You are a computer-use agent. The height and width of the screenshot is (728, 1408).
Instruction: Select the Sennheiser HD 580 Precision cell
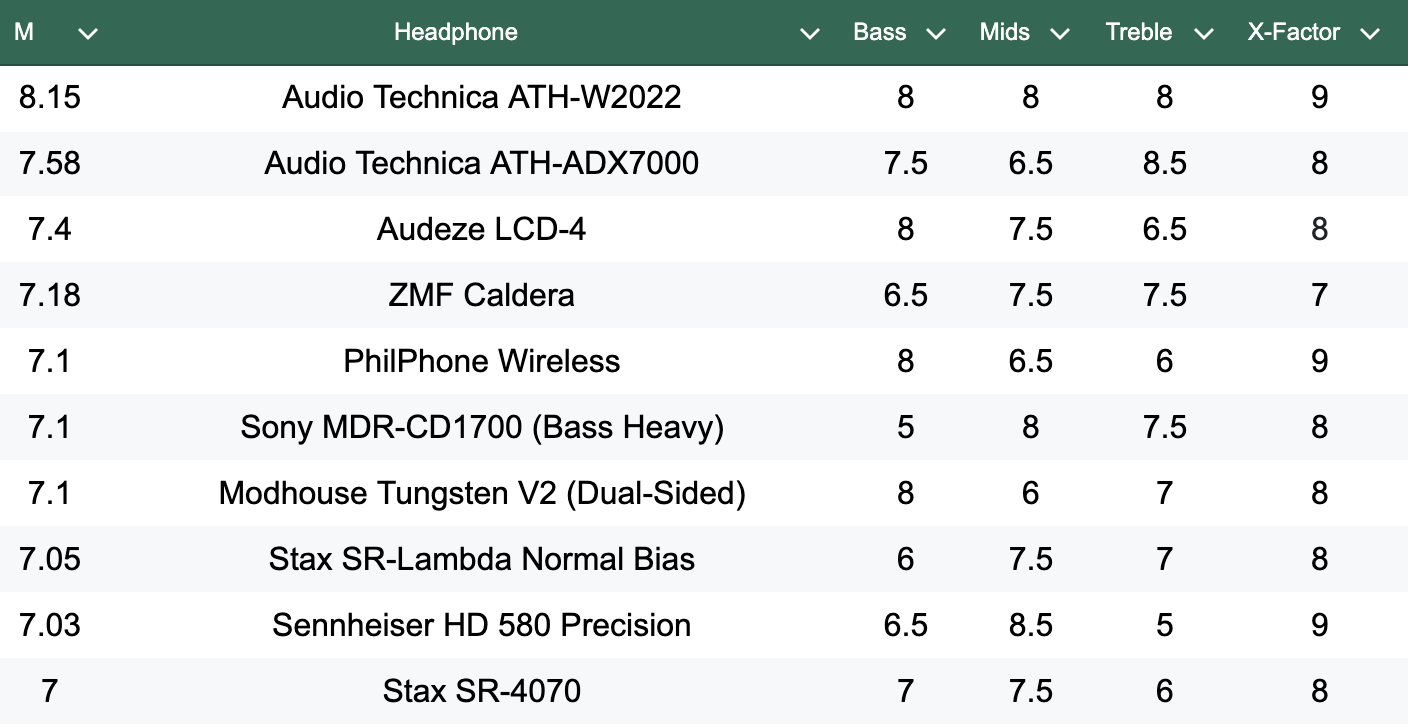(481, 625)
